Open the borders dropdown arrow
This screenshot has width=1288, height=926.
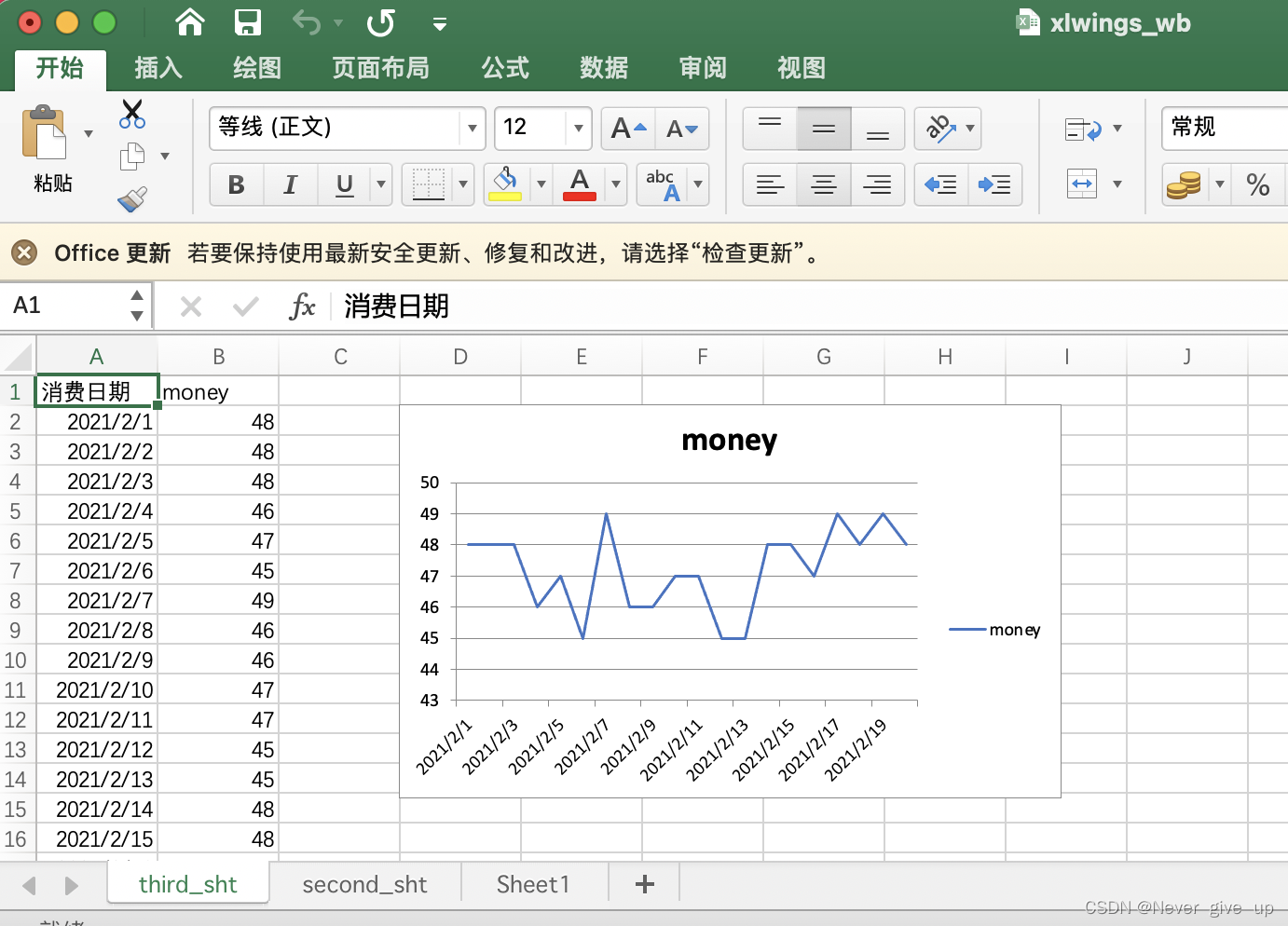(x=463, y=184)
